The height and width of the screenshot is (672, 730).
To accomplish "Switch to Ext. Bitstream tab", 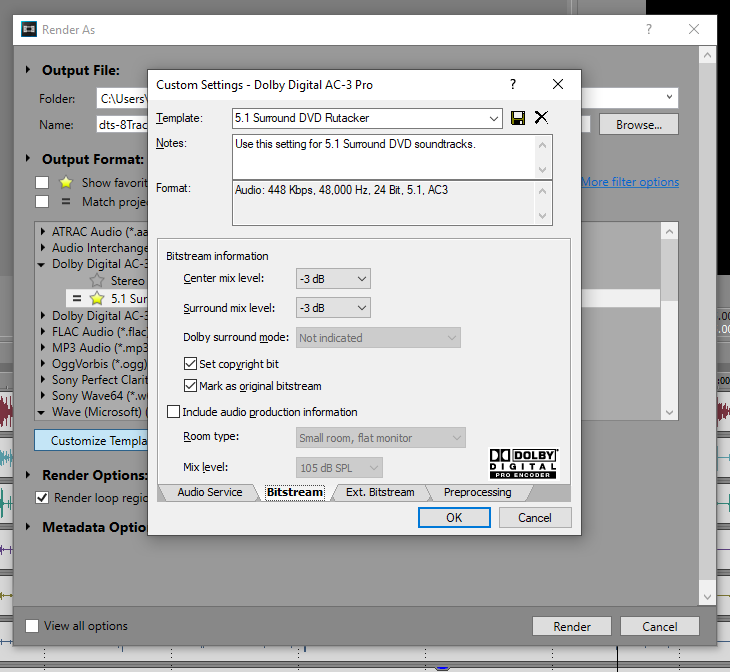I will (380, 492).
